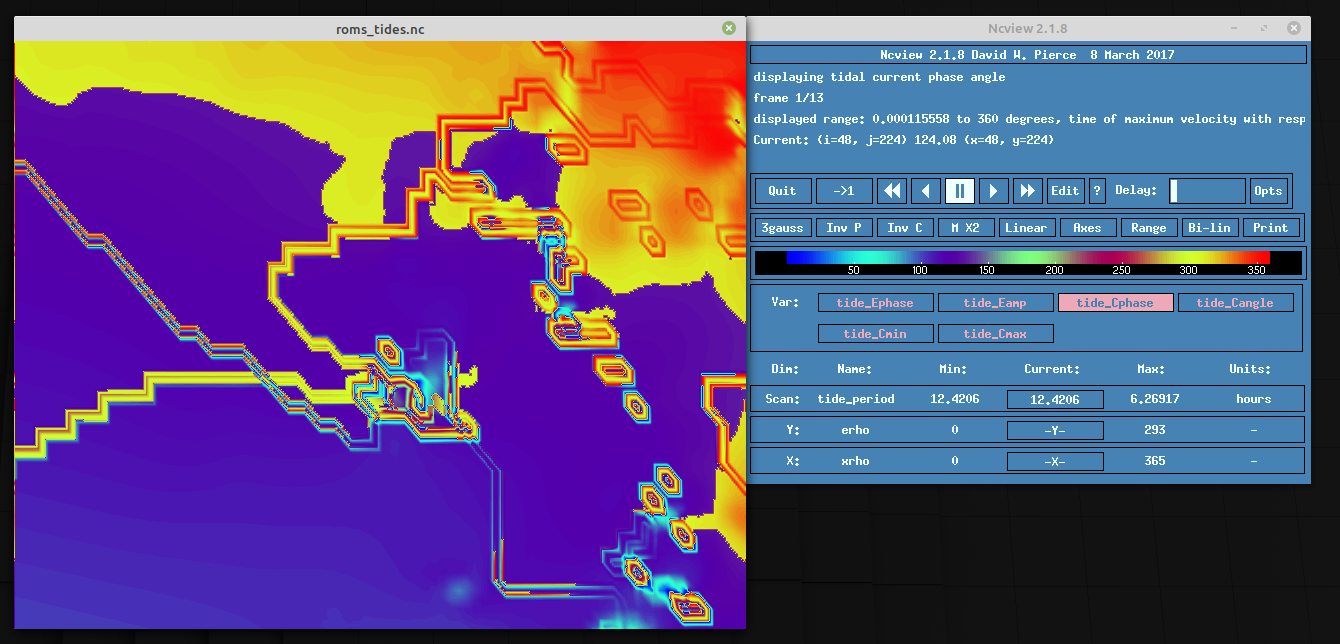This screenshot has height=644, width=1340.
Task: Enable Bi-lin interpolation
Action: pos(1210,227)
